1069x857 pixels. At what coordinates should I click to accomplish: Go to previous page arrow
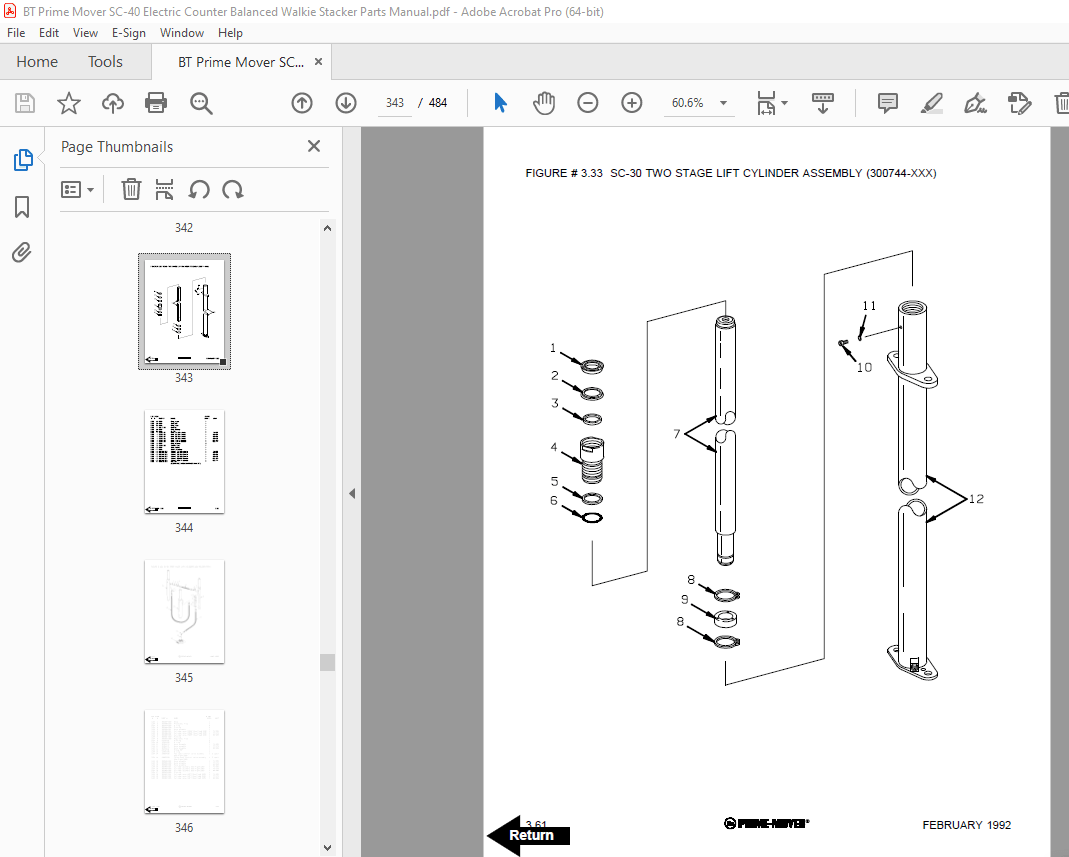(302, 103)
